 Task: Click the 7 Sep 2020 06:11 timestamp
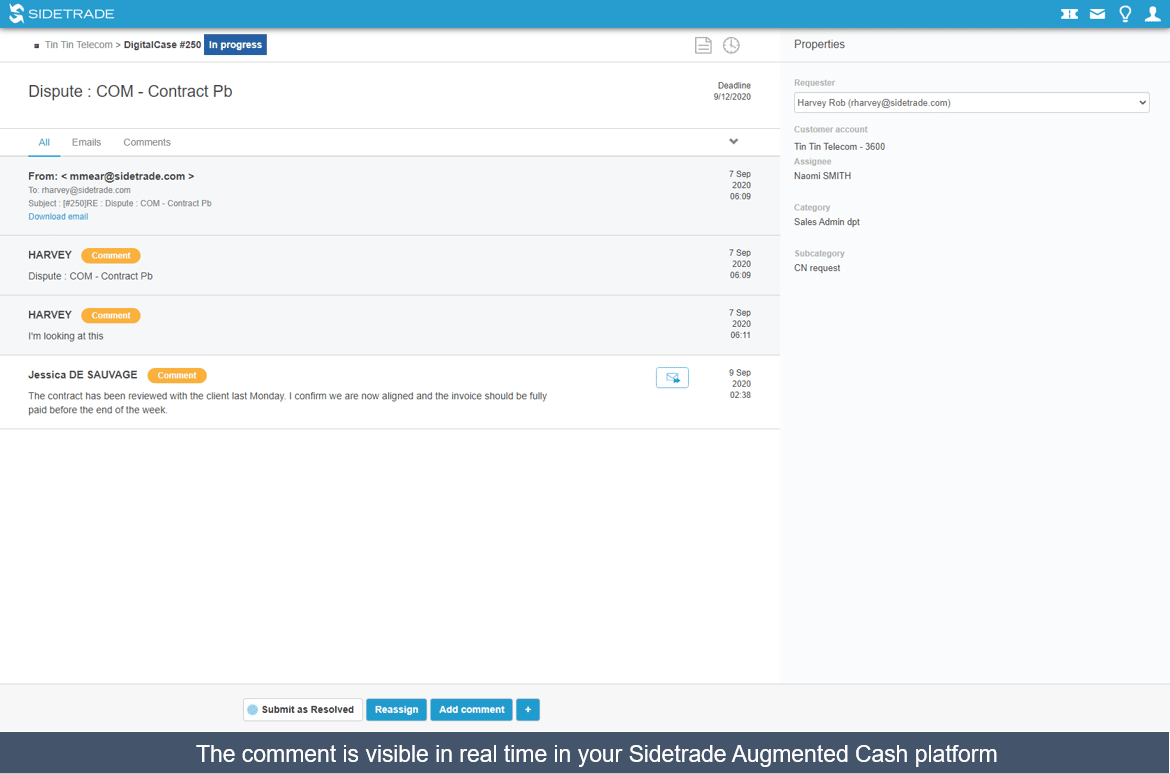[x=740, y=324]
